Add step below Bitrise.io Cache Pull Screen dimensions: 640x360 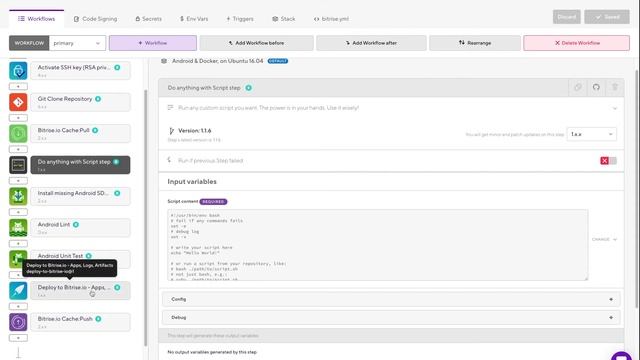18,149
